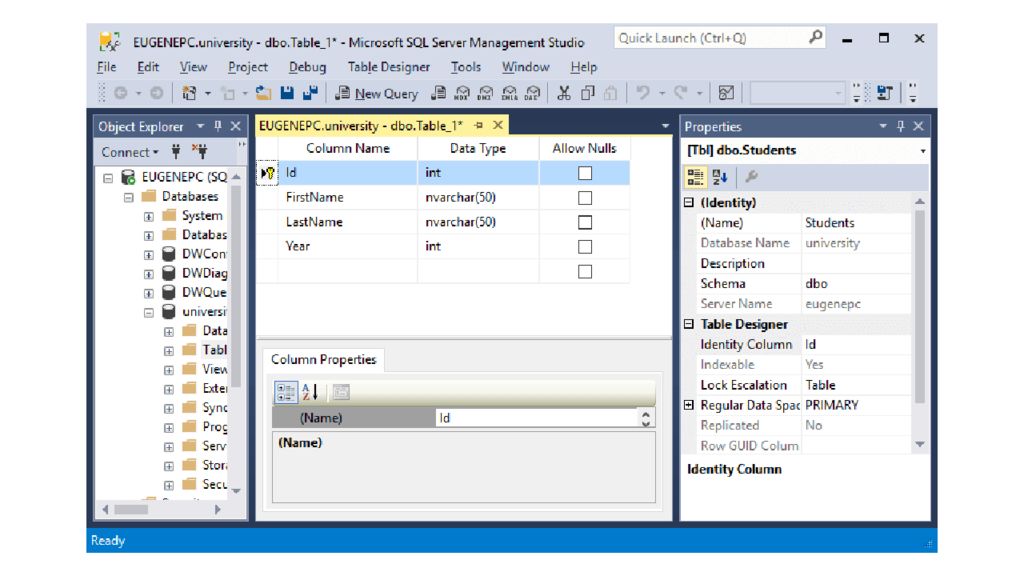Toggle Allow Nulls for FirstName column
This screenshot has width=1024, height=576.
tap(585, 198)
